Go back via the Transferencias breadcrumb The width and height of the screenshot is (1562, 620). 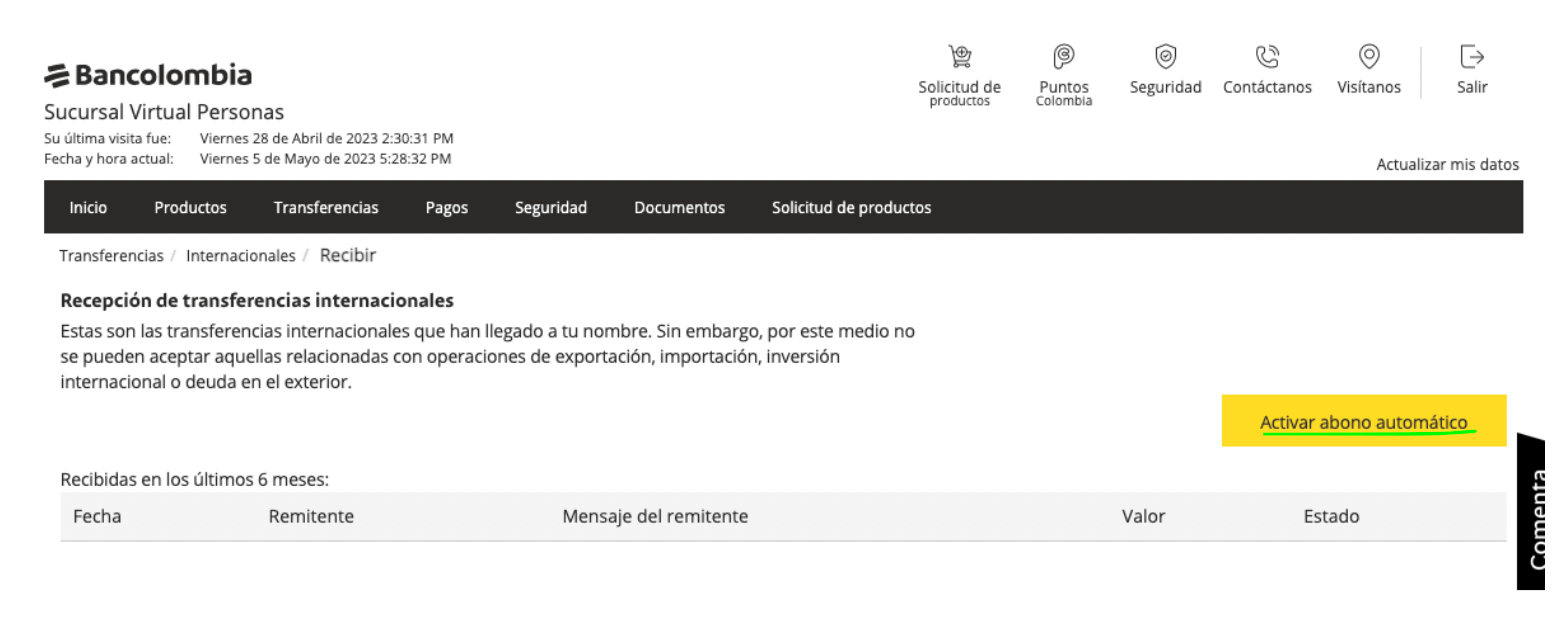click(111, 255)
